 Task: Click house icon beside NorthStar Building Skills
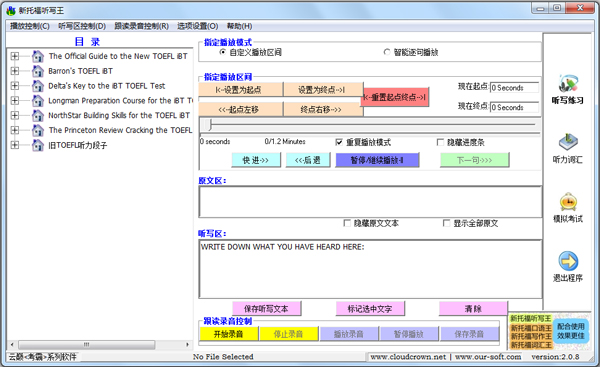[x=38, y=116]
